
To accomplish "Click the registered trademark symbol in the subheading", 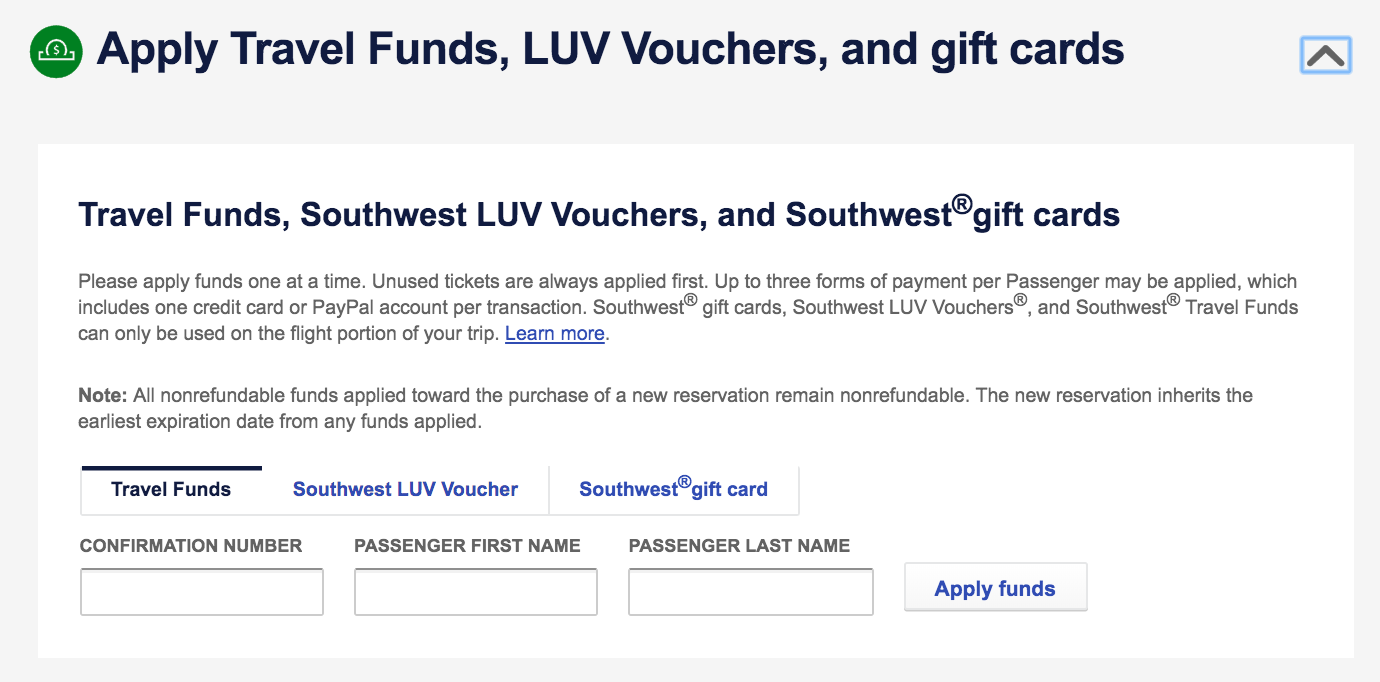I will [961, 206].
